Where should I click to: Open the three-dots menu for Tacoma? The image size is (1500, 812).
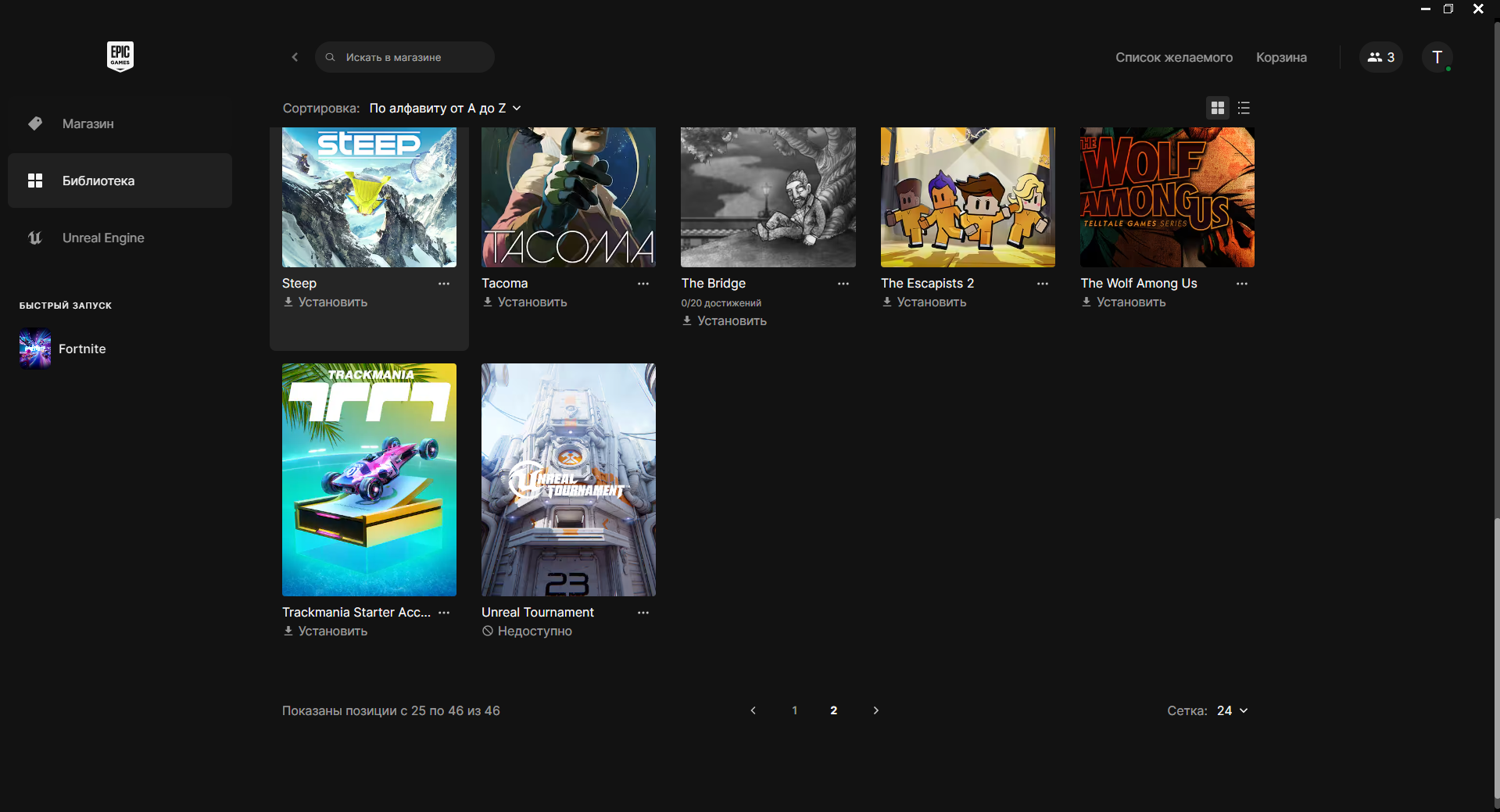click(x=643, y=284)
